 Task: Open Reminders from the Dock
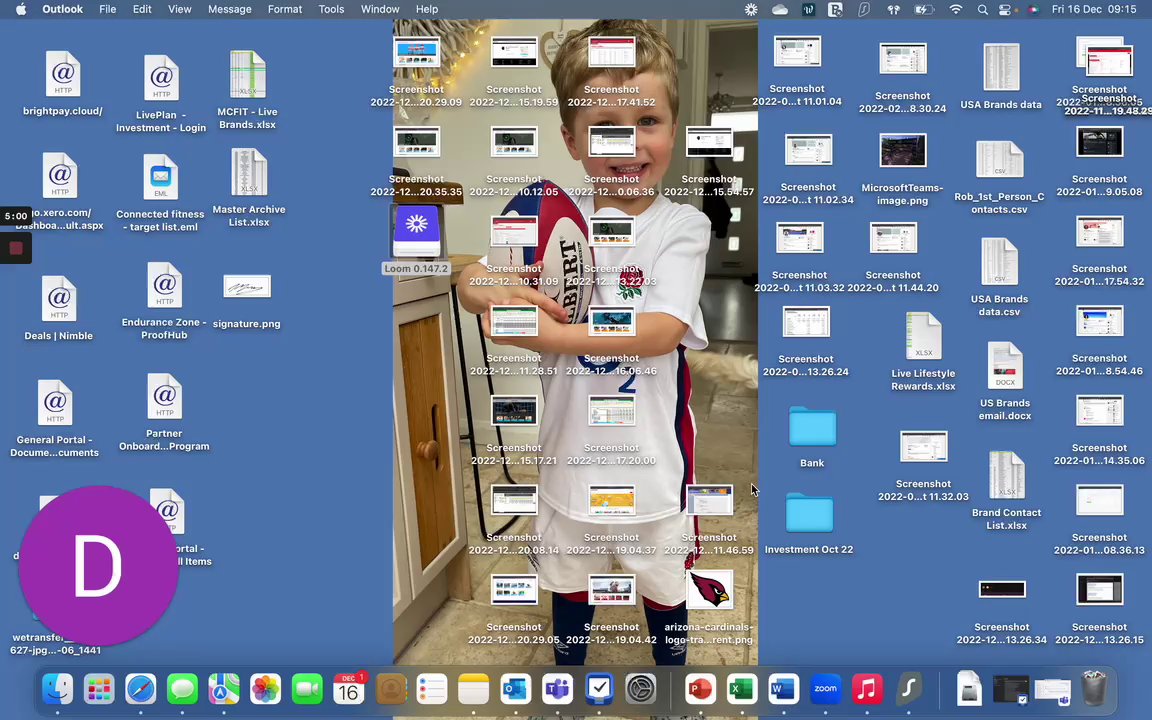coord(432,689)
